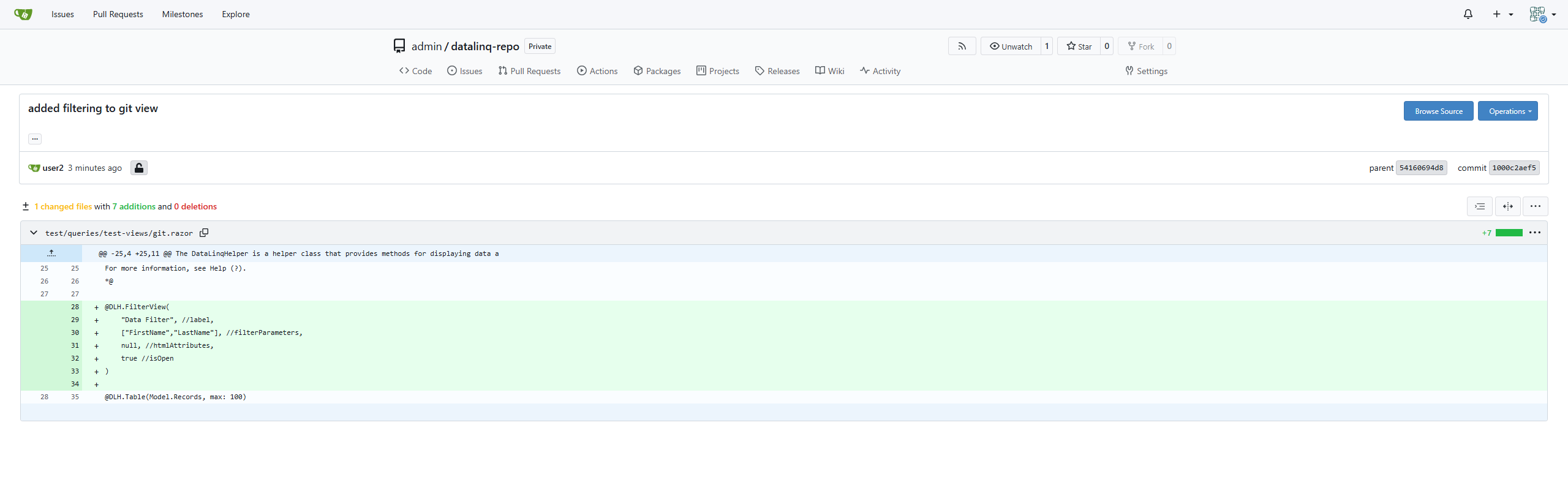
Task: Open Explore in the top navigation
Action: 236,14
